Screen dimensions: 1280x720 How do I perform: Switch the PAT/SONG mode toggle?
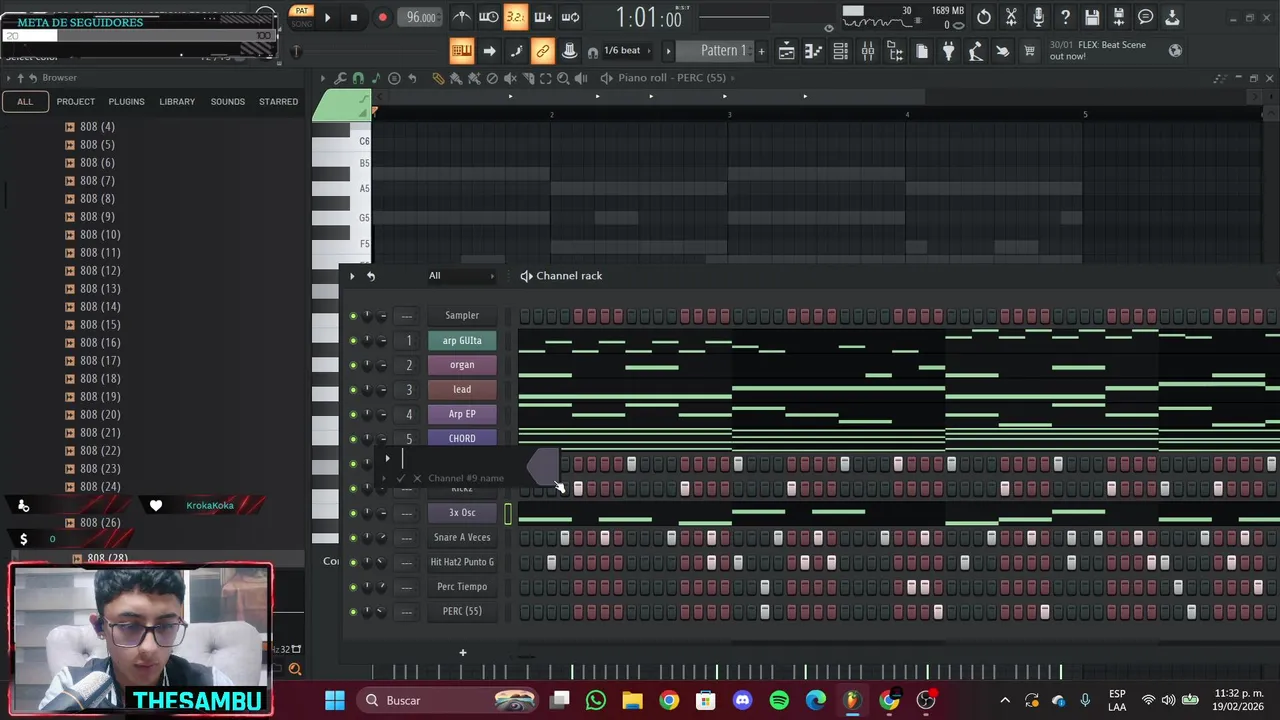pyautogui.click(x=301, y=17)
